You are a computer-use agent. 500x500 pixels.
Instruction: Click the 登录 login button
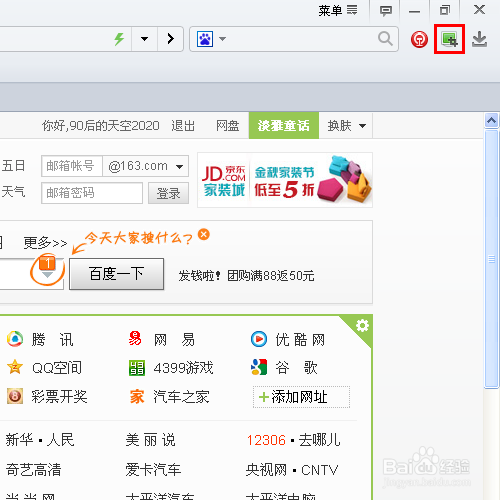(x=168, y=193)
